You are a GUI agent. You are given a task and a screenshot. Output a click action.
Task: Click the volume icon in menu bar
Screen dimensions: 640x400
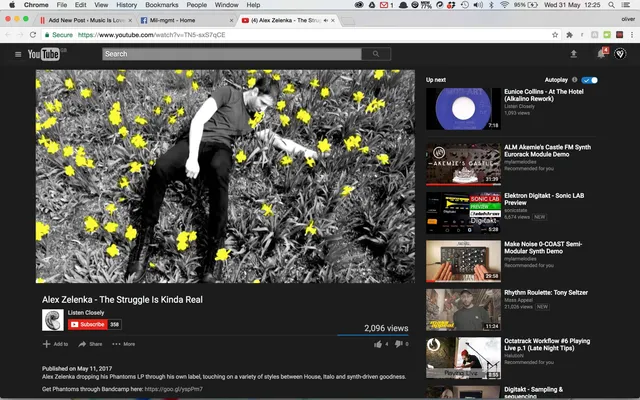[478, 5]
